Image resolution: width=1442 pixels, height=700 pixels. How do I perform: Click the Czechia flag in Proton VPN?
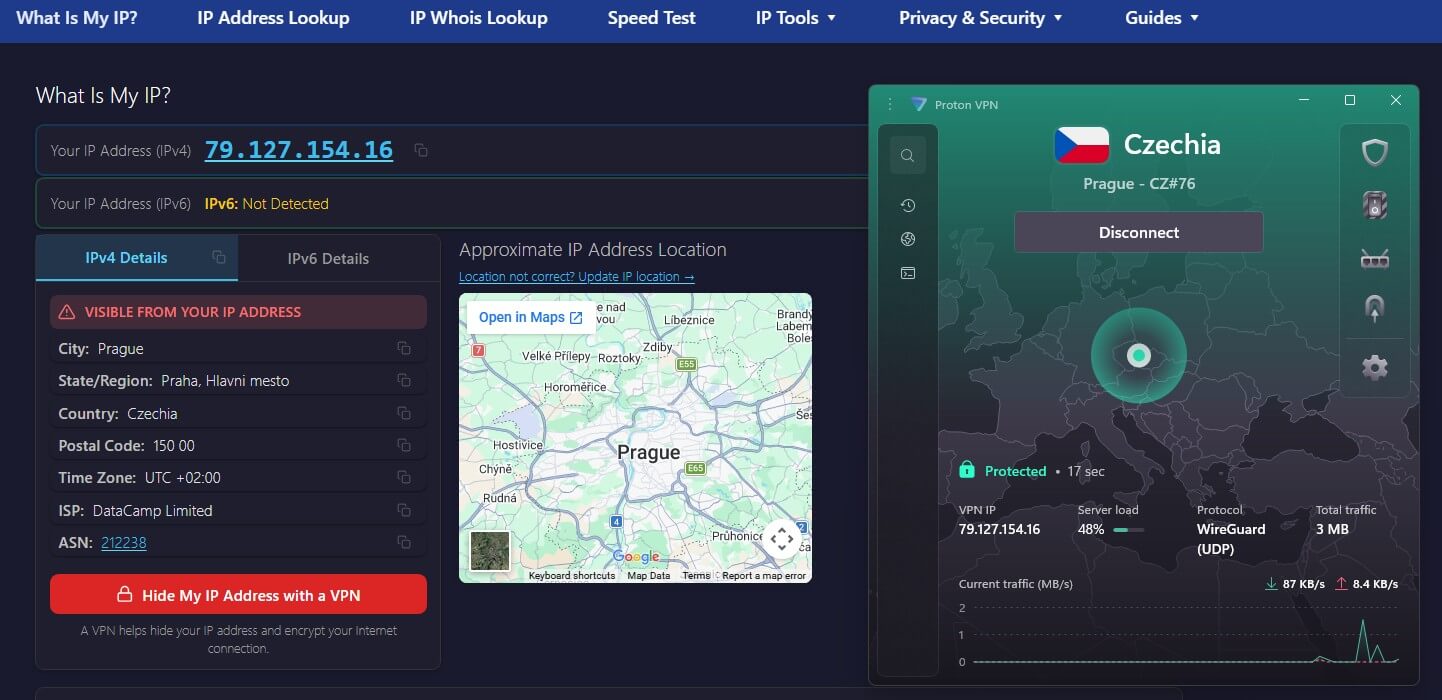[x=1081, y=145]
